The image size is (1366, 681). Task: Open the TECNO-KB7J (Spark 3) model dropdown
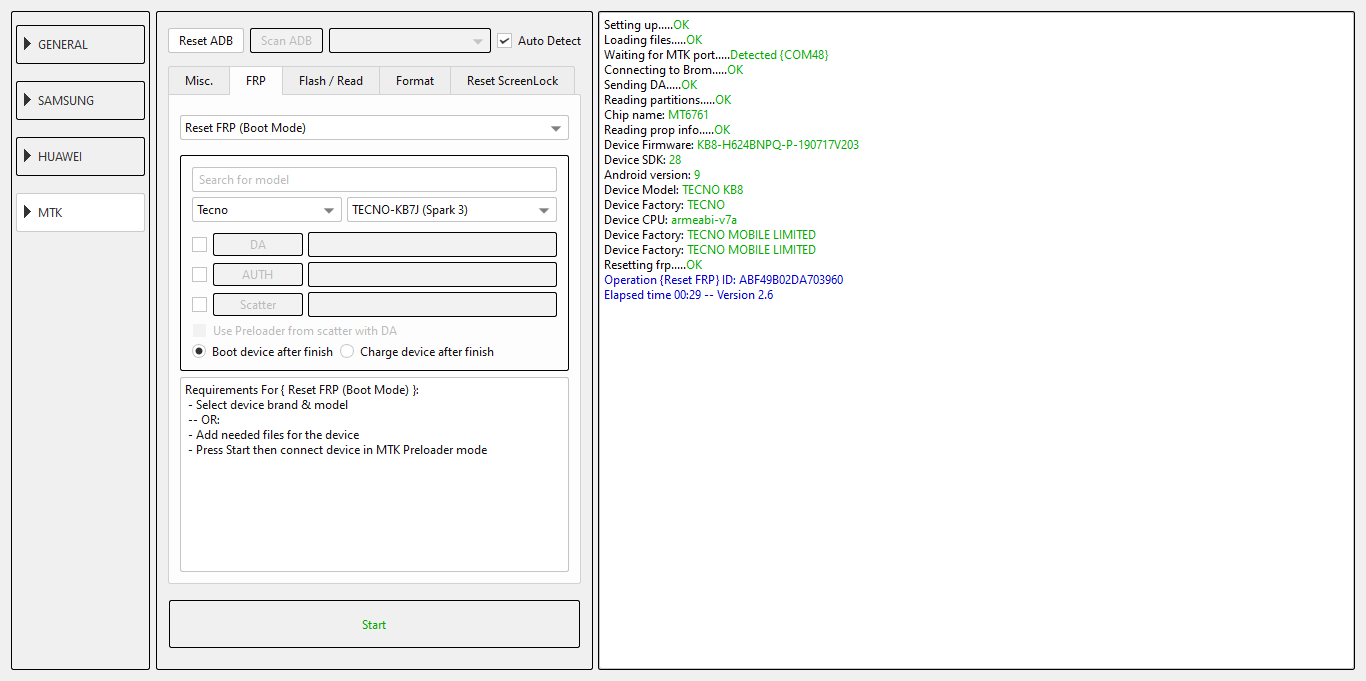451,210
